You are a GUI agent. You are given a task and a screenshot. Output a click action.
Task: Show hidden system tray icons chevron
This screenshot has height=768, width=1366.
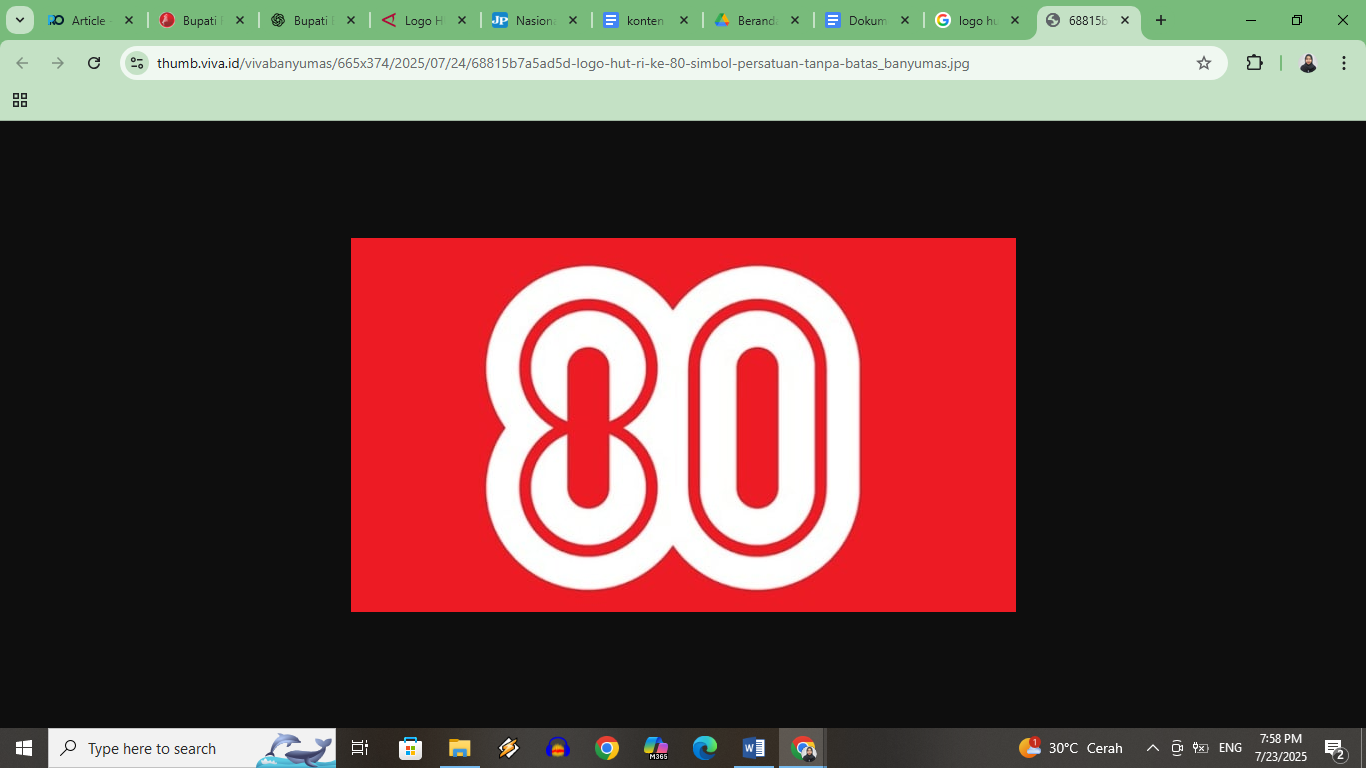coord(1152,748)
